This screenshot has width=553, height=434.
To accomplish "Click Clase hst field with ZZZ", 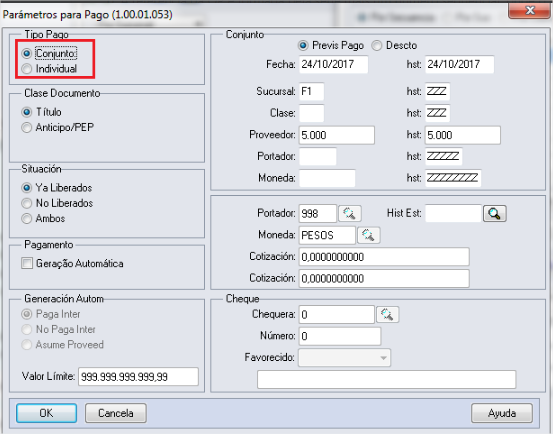I will [437, 113].
